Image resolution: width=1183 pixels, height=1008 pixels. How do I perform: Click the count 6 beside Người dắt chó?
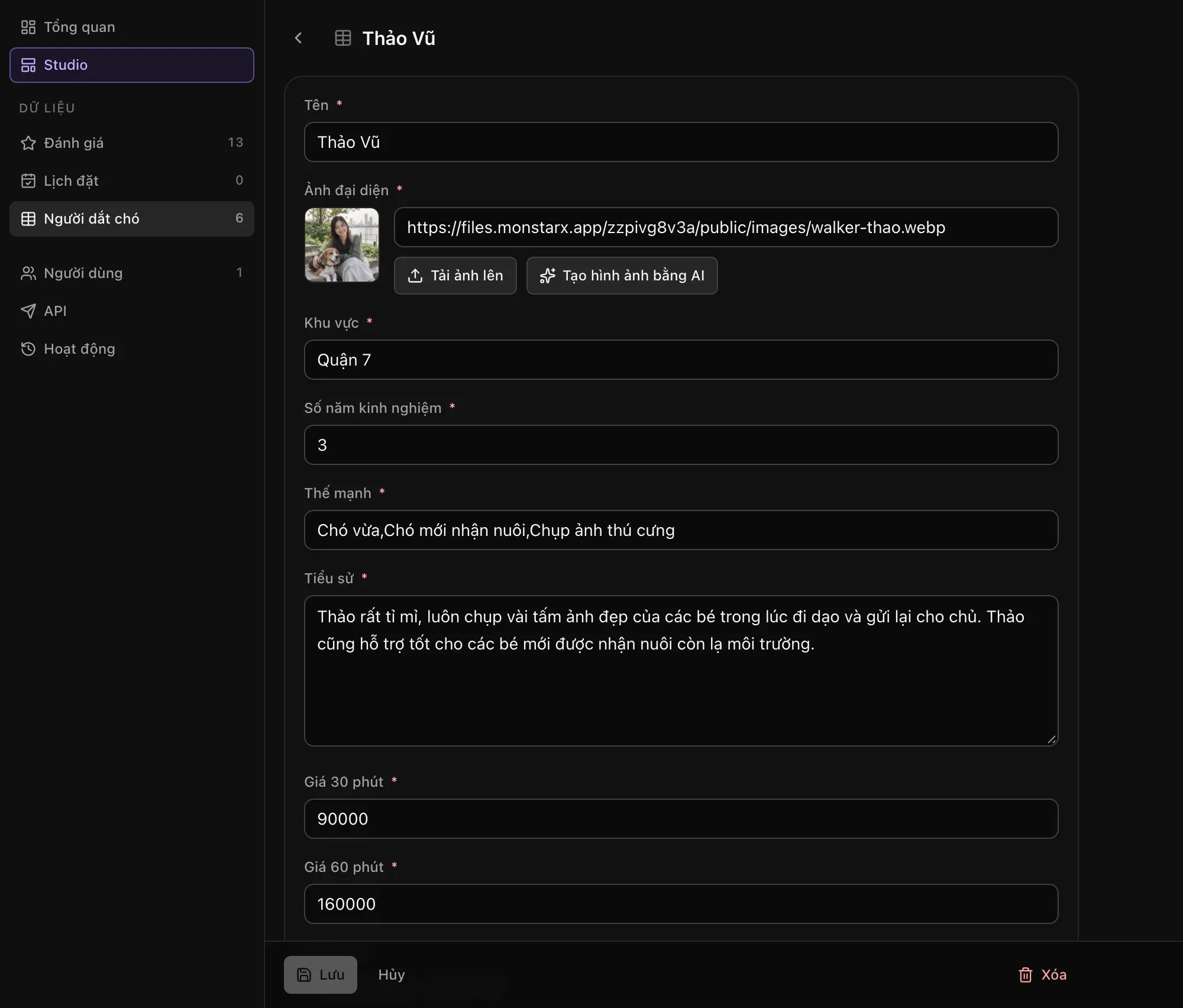click(x=239, y=218)
